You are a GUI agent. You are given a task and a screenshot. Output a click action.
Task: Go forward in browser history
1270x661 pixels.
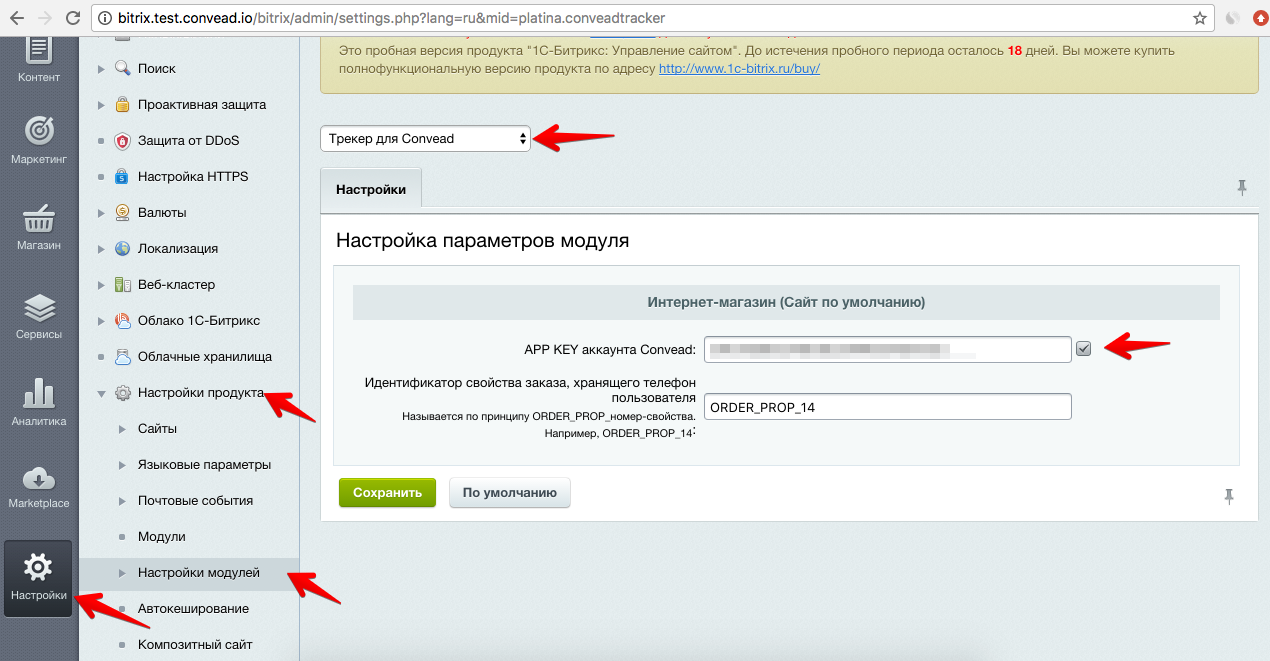tap(45, 18)
